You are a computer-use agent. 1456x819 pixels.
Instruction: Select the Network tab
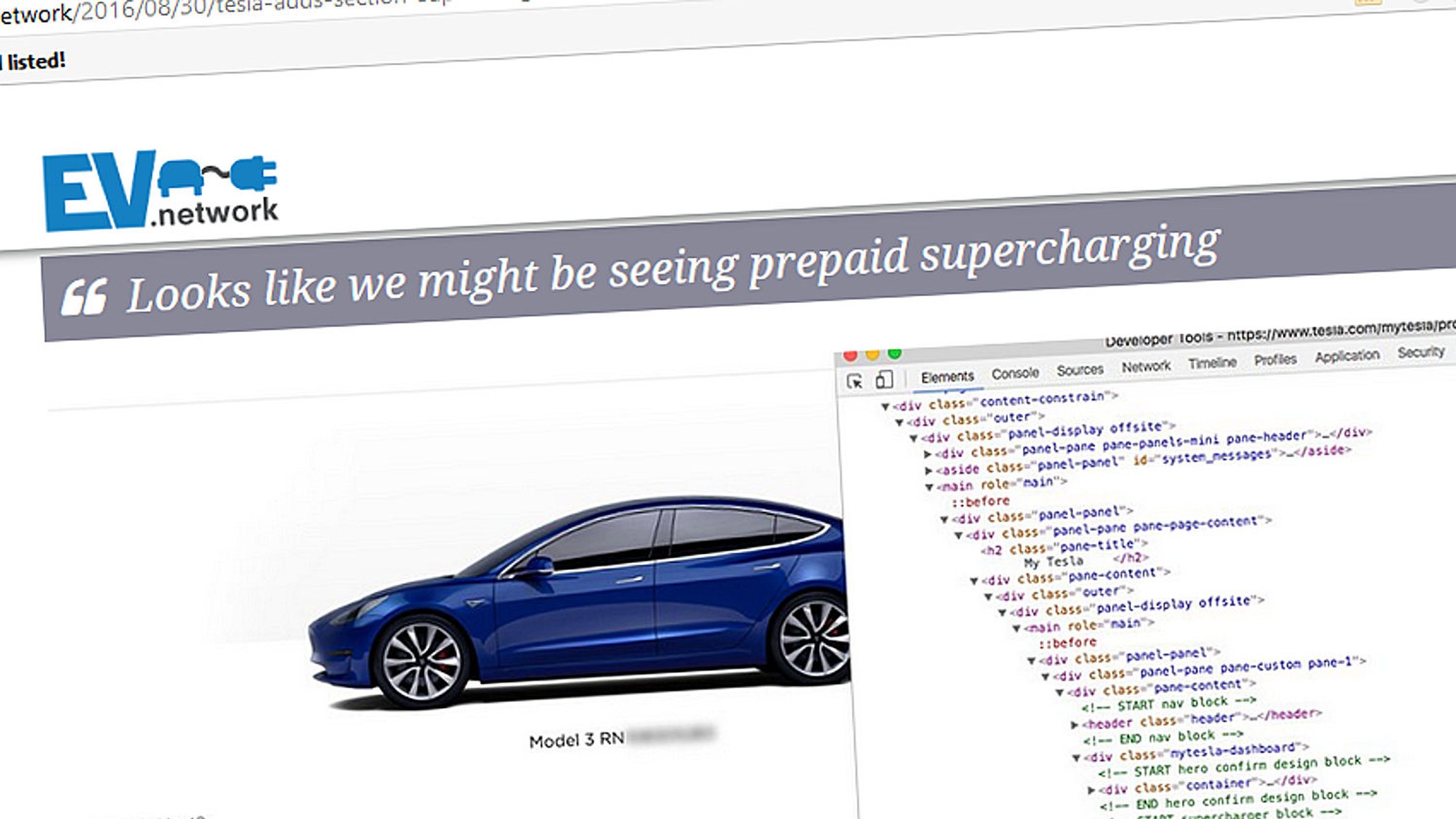pyautogui.click(x=1146, y=366)
